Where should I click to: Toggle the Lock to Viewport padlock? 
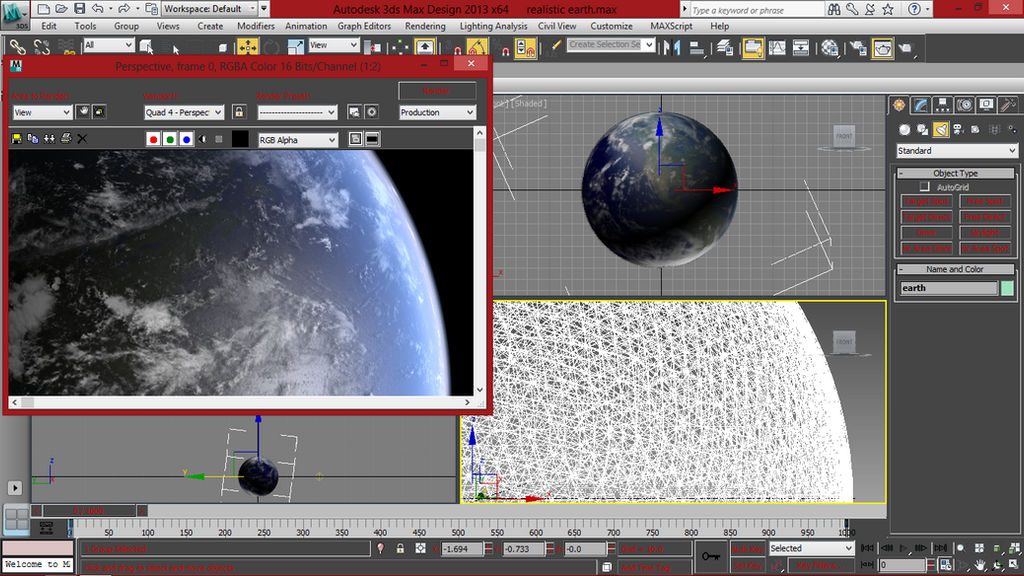(239, 112)
